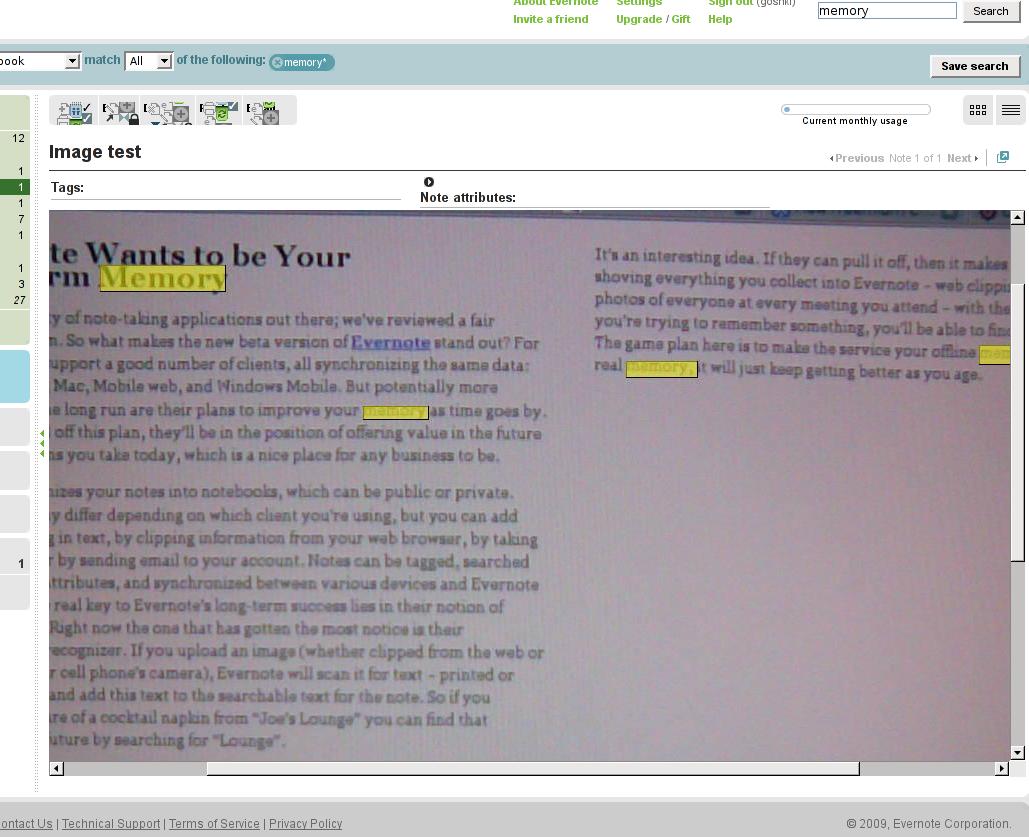
Task: Click the Save search button
Action: 975,66
